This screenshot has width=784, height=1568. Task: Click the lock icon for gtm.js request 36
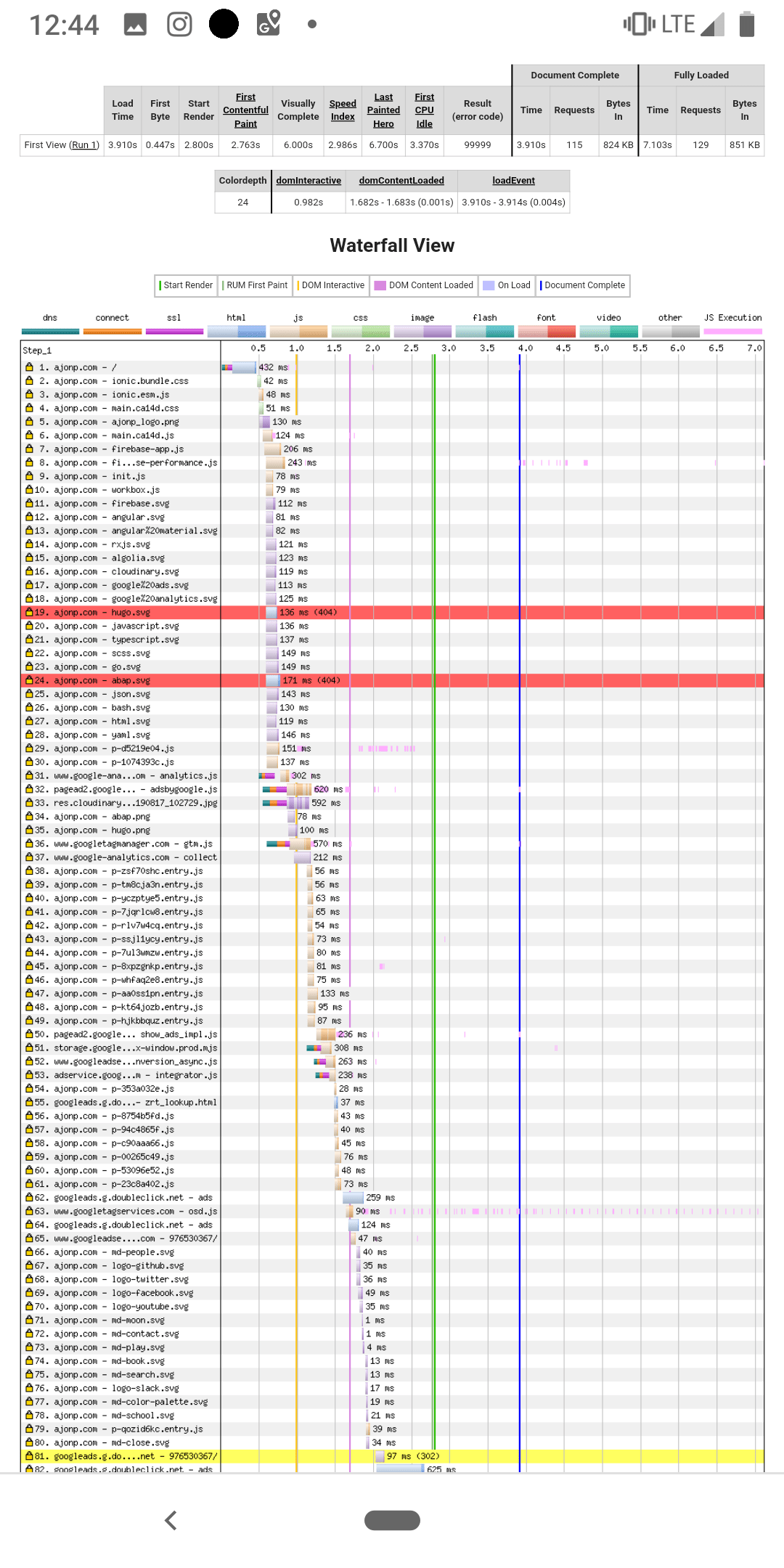[x=29, y=844]
